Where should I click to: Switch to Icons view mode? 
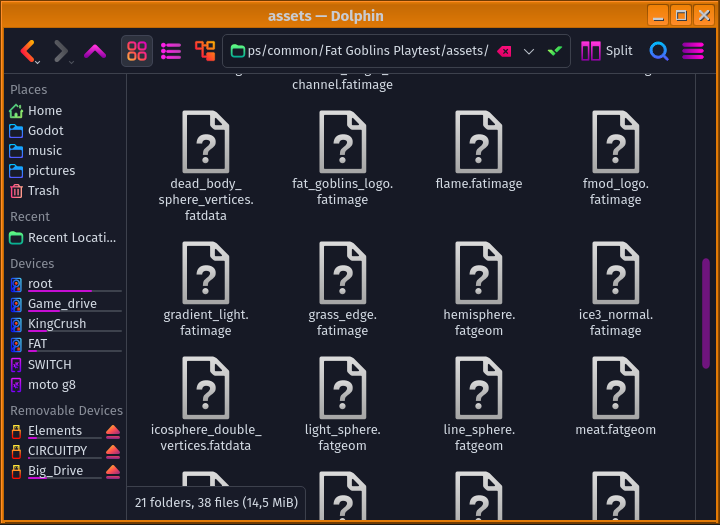click(x=137, y=51)
